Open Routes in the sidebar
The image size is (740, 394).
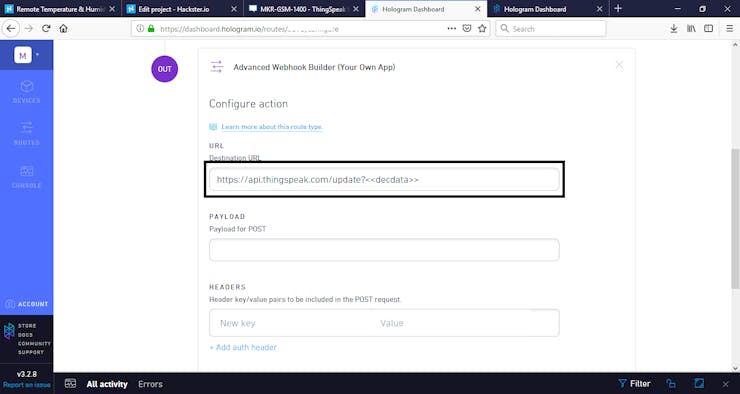26,134
